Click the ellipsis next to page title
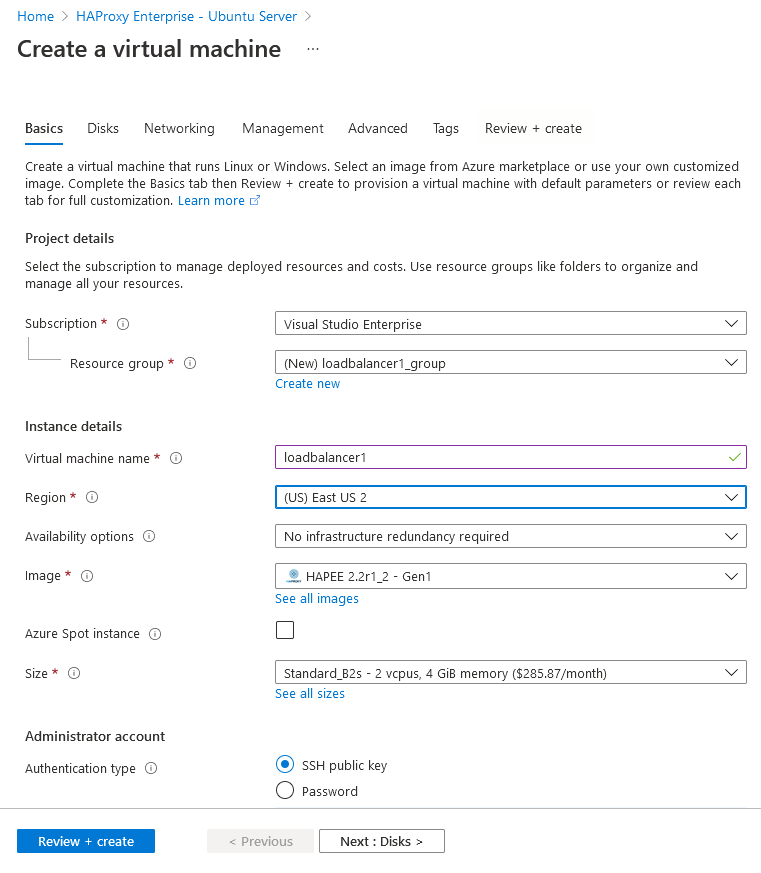 point(312,49)
